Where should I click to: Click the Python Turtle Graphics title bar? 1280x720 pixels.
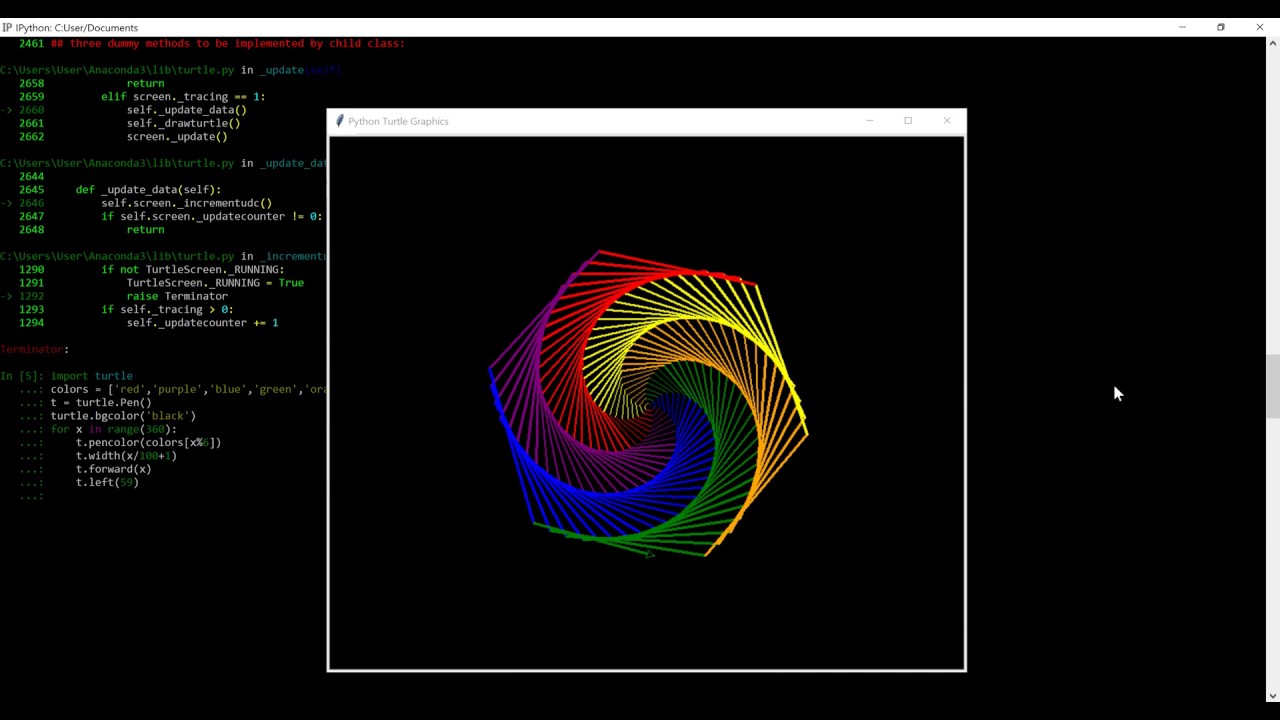600,121
